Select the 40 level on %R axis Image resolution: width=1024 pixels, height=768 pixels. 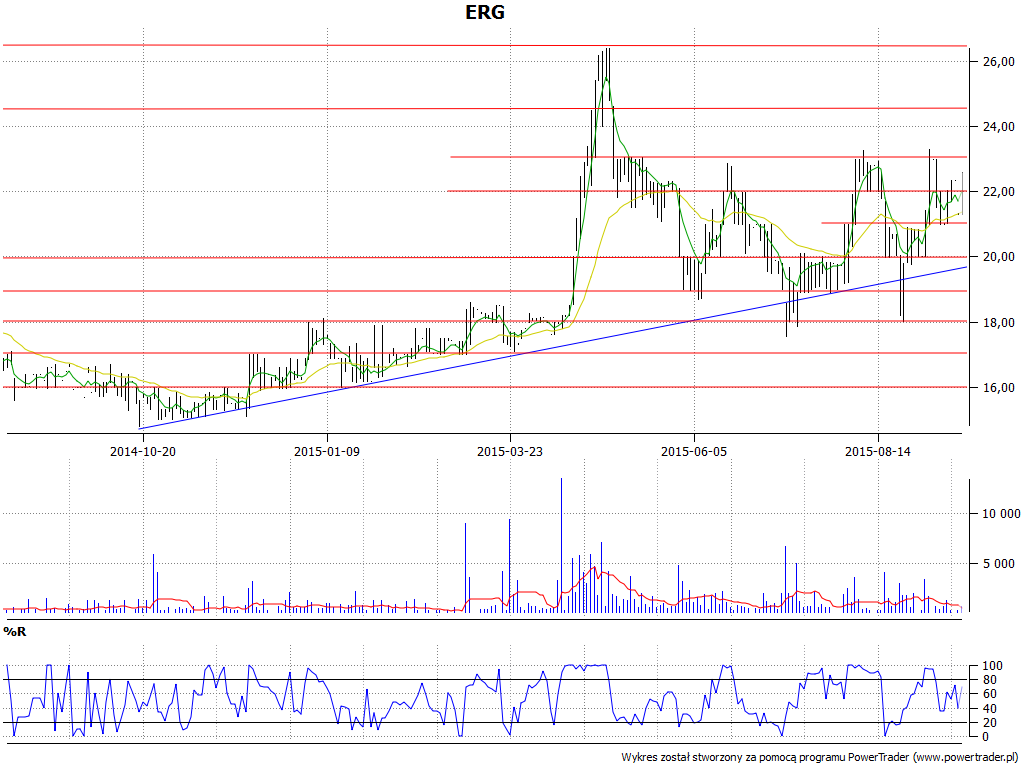point(989,709)
